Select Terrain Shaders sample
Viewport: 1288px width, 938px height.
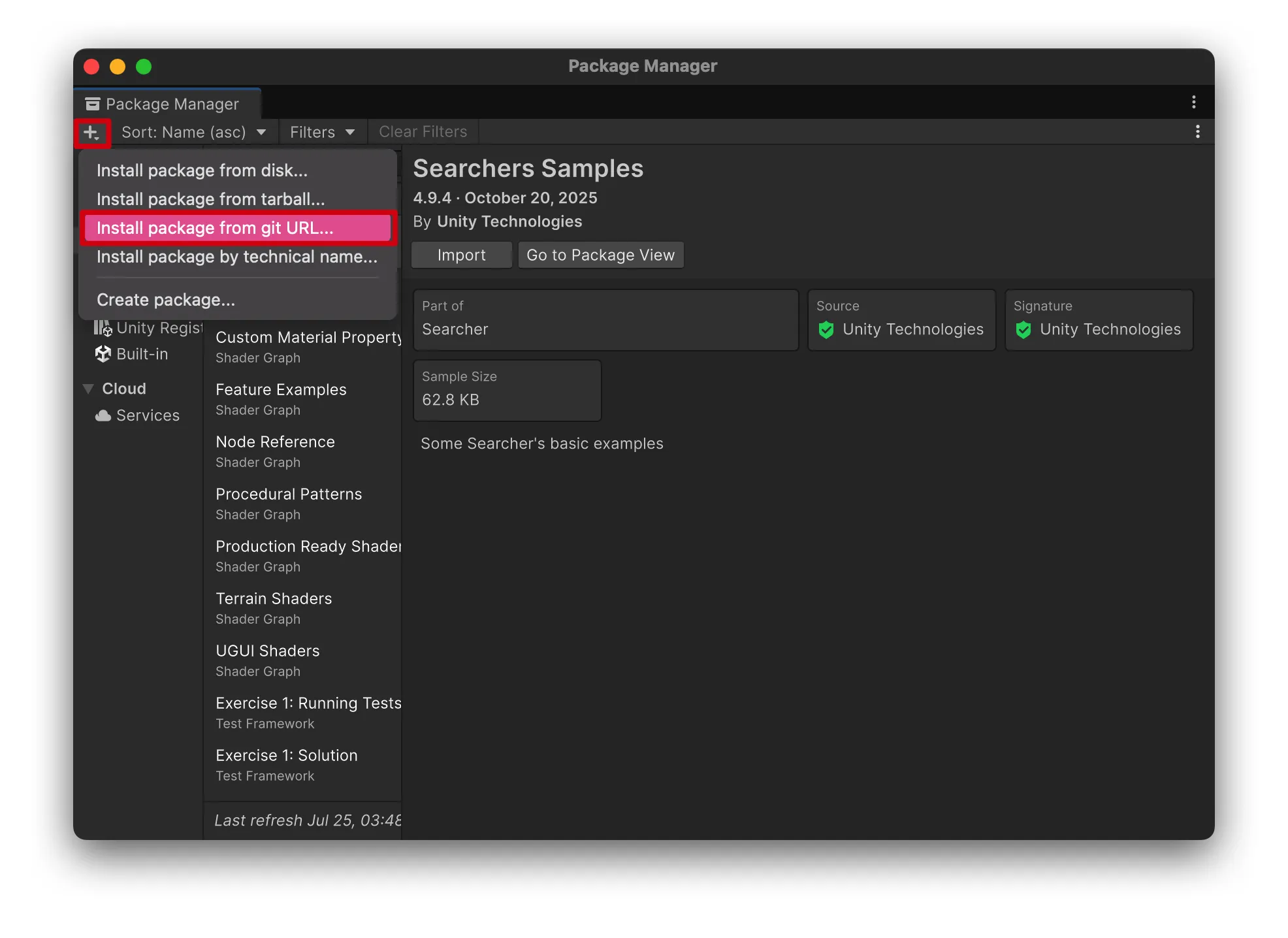click(x=303, y=608)
